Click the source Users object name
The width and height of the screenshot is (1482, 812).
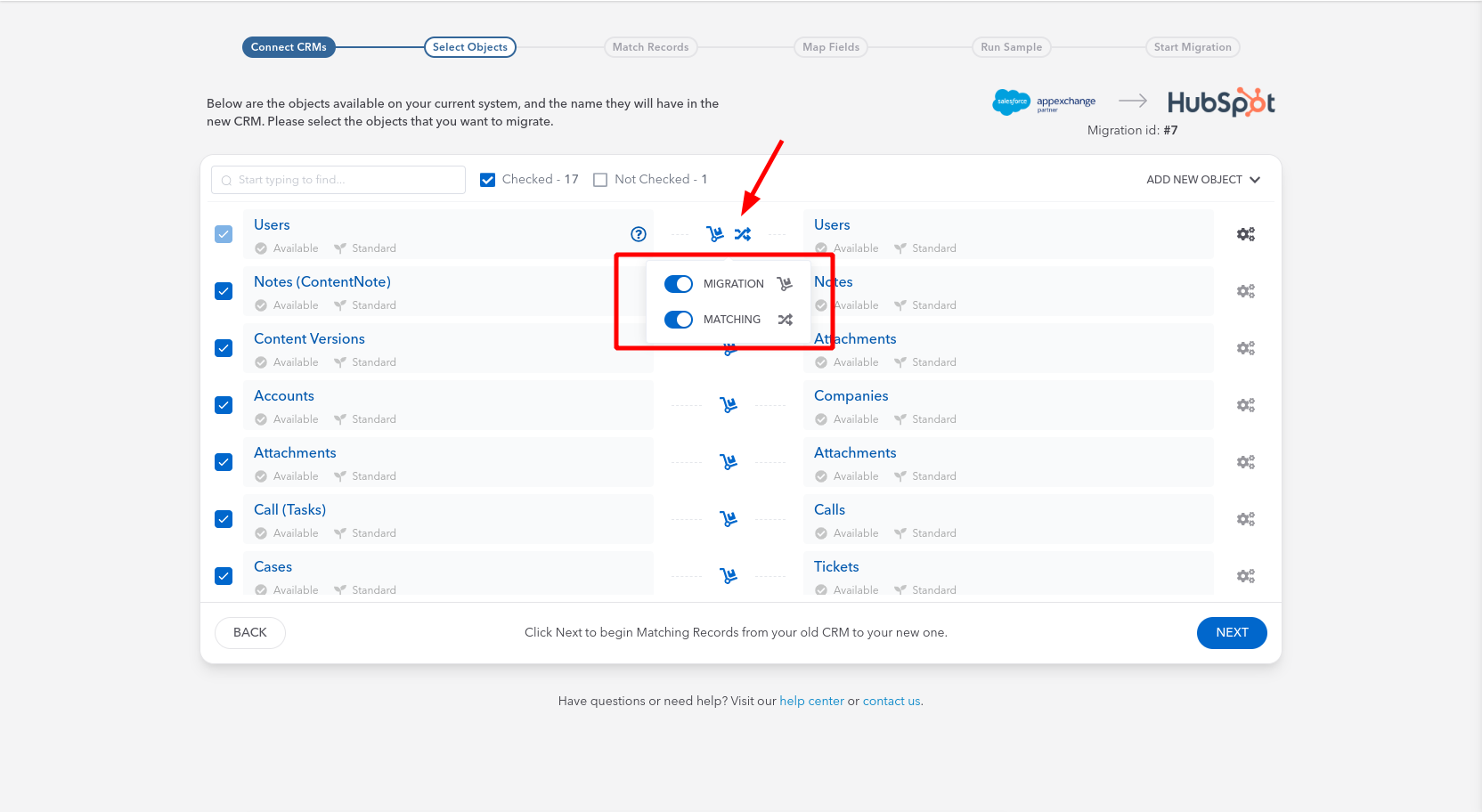pos(272,225)
